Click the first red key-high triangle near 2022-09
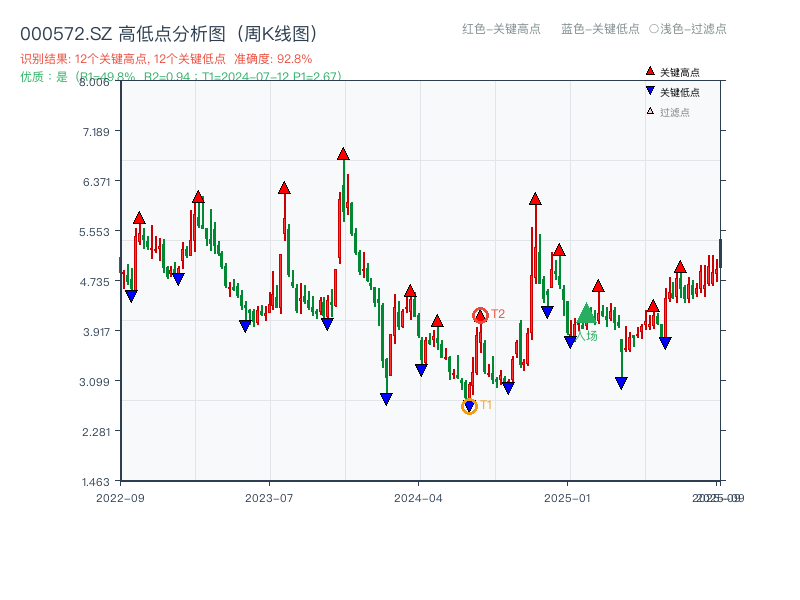The image size is (800, 600). point(138,216)
